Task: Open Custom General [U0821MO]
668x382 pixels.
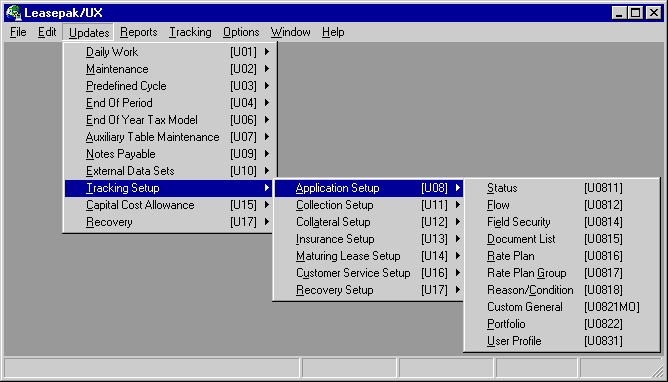Action: click(x=561, y=307)
